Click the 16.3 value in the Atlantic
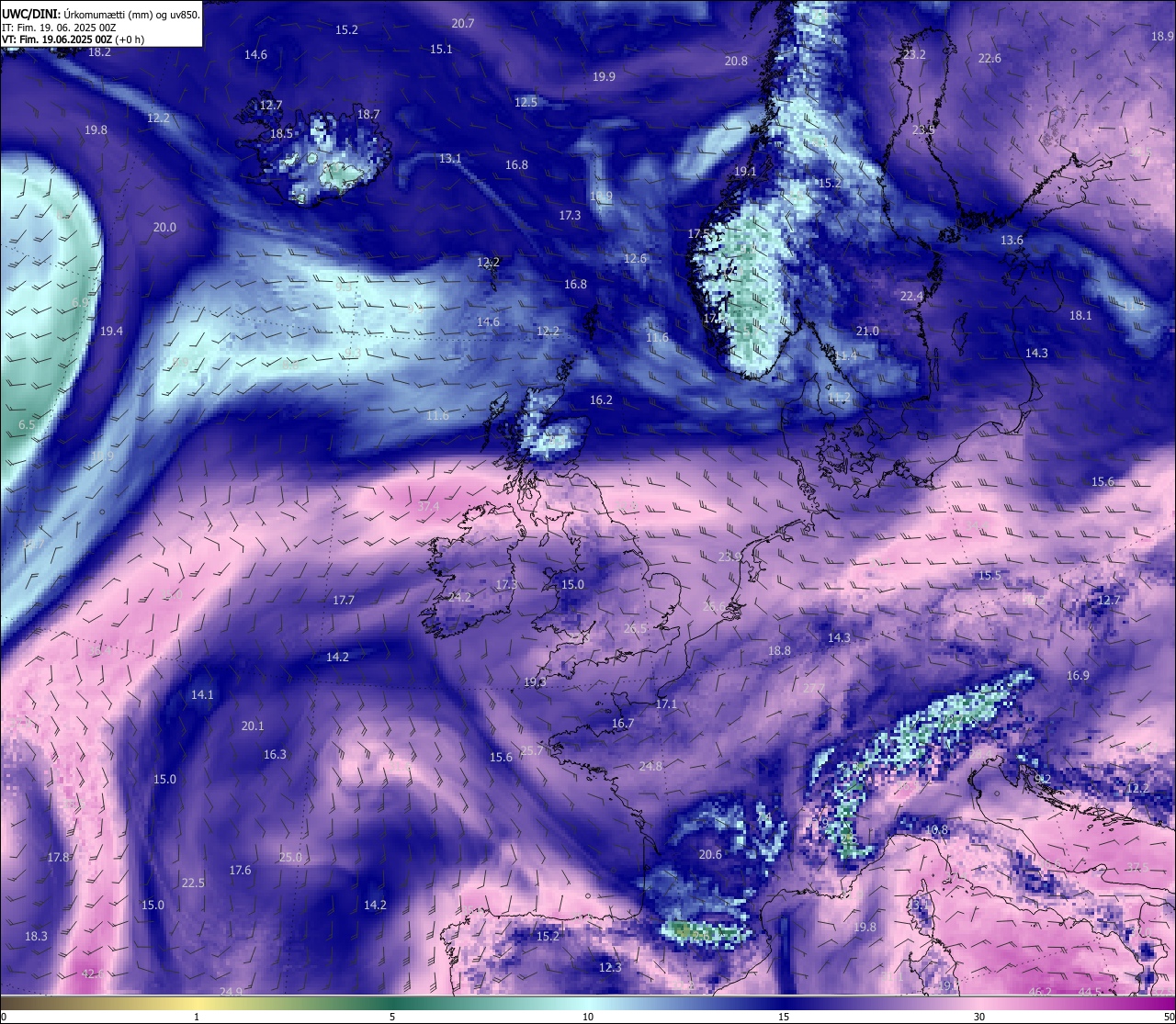 click(x=275, y=755)
